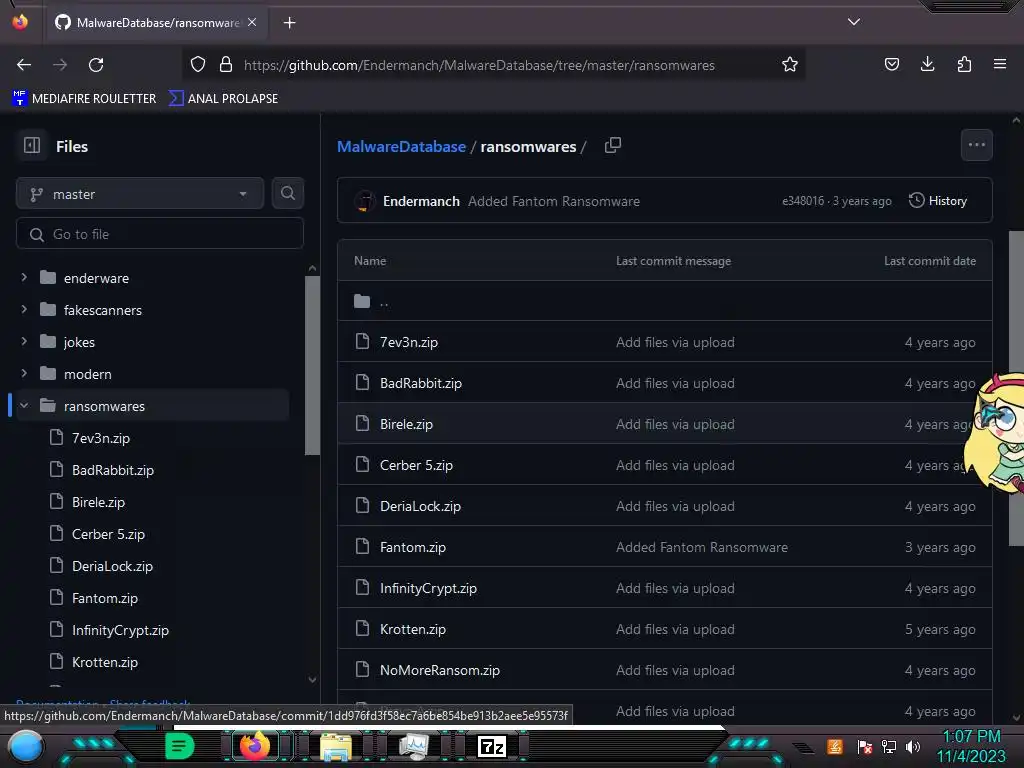Expand the jokes folder
Image resolution: width=1024 pixels, height=768 pixels.
tap(24, 342)
